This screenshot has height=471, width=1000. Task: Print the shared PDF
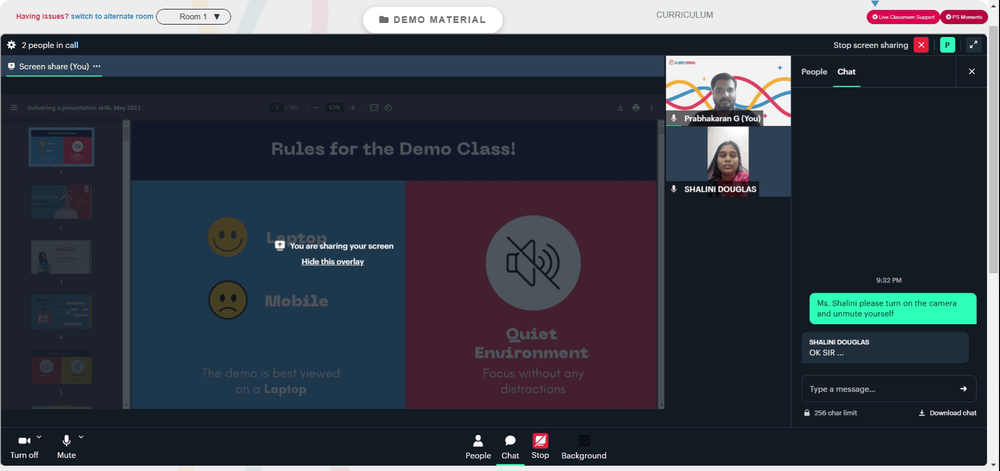(x=636, y=108)
